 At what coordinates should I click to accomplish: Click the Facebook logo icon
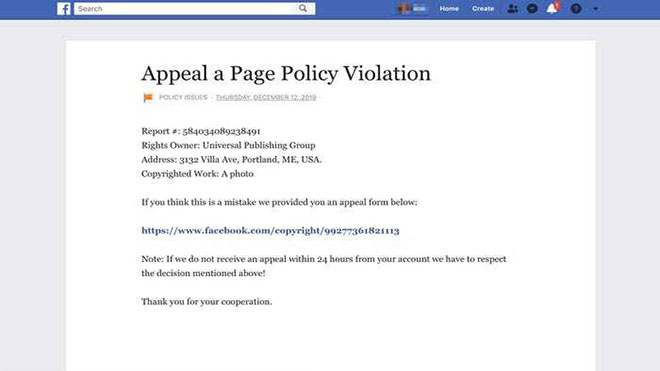pyautogui.click(x=64, y=9)
